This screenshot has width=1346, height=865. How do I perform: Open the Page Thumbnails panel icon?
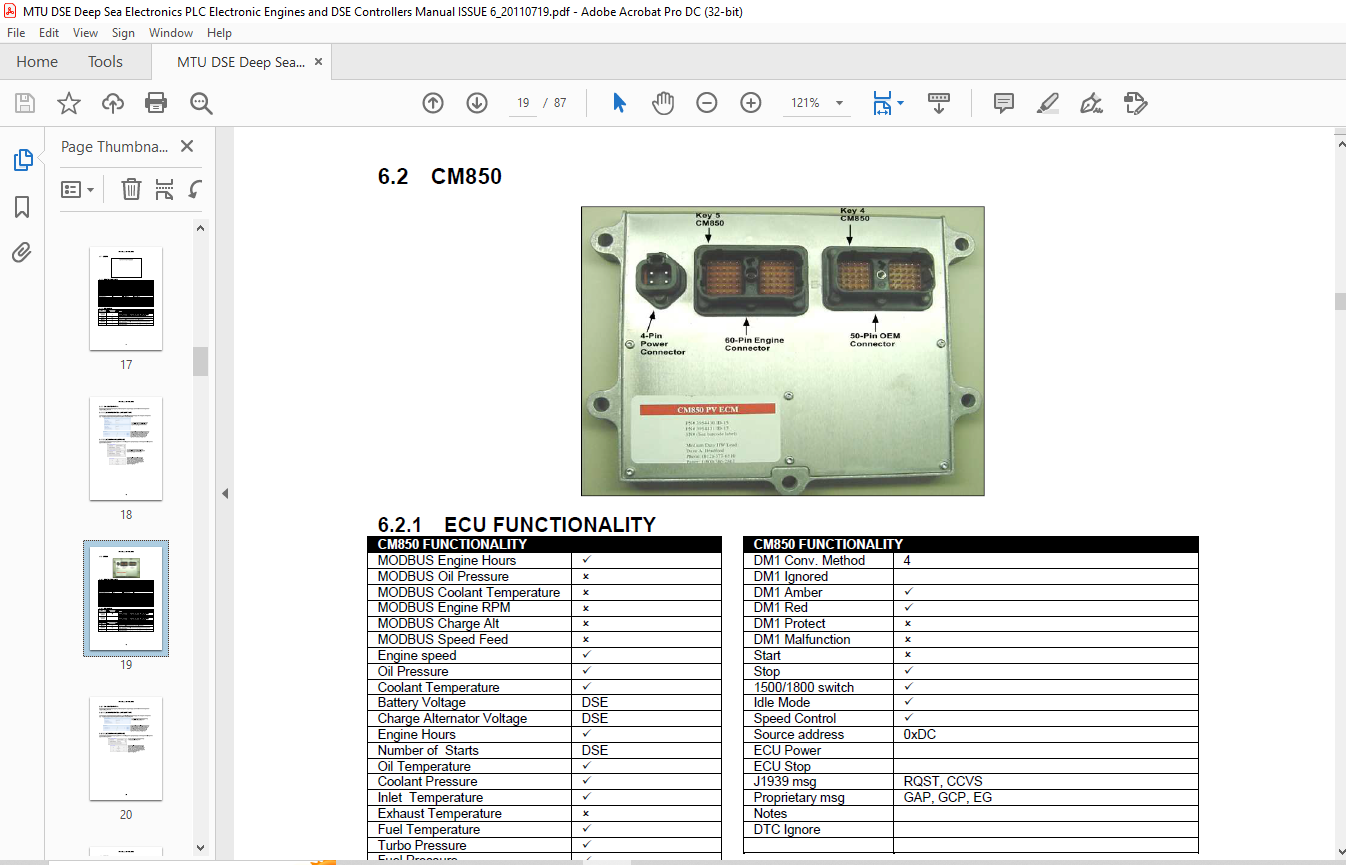[22, 160]
